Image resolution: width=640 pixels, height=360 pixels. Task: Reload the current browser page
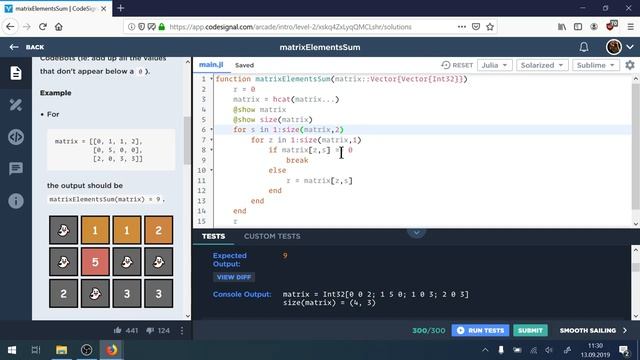[x=43, y=27]
